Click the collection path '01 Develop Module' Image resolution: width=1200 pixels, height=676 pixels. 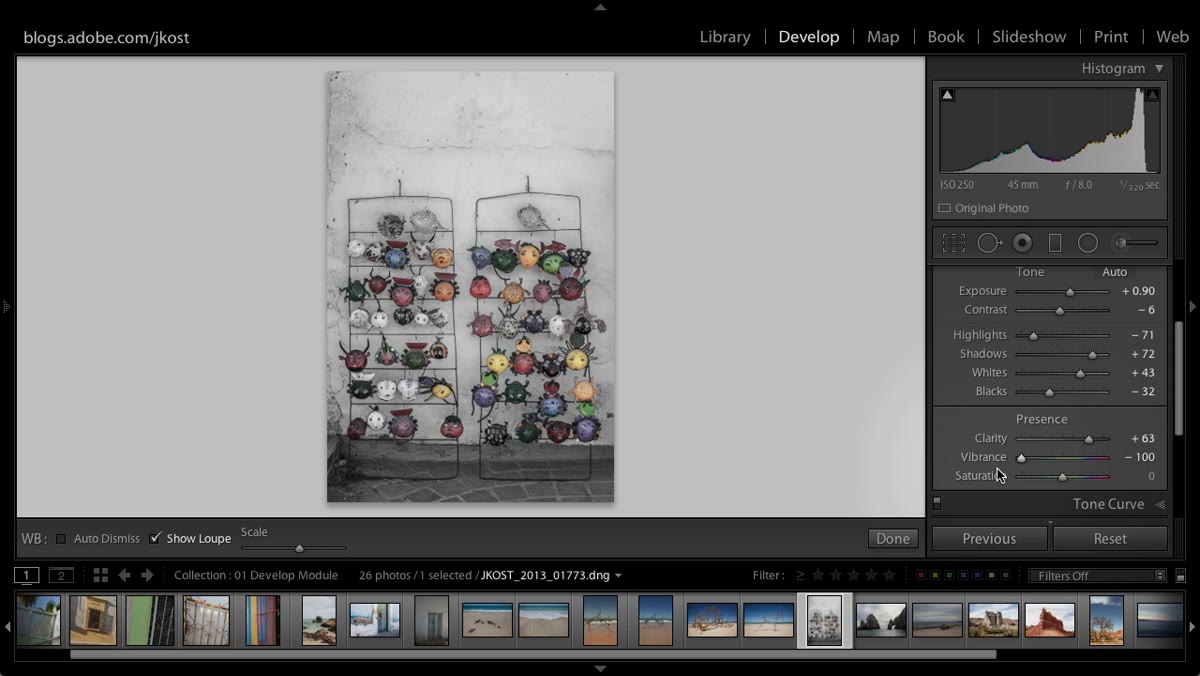(x=286, y=575)
